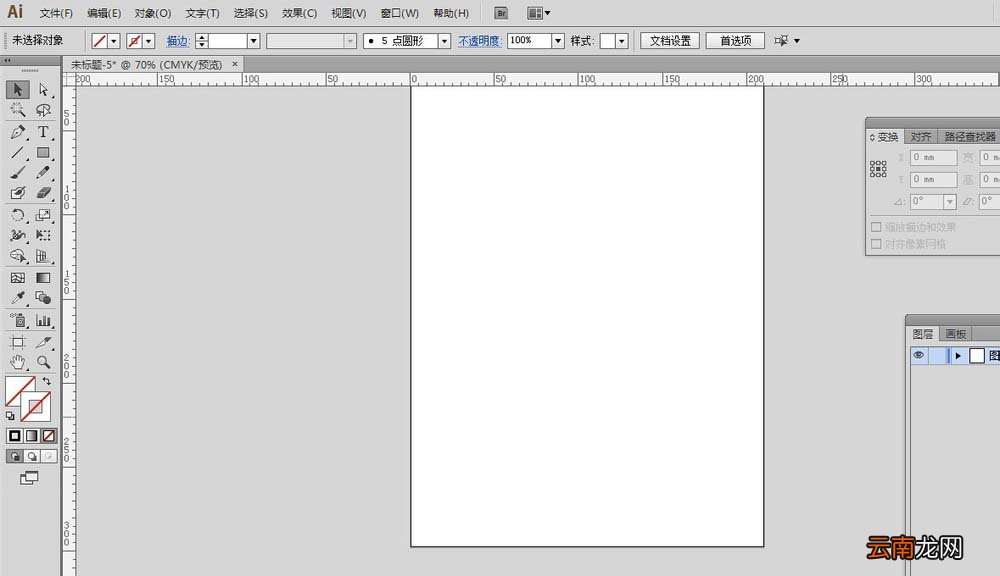
Task: Select the Symbol Sprayer tool
Action: [x=18, y=320]
